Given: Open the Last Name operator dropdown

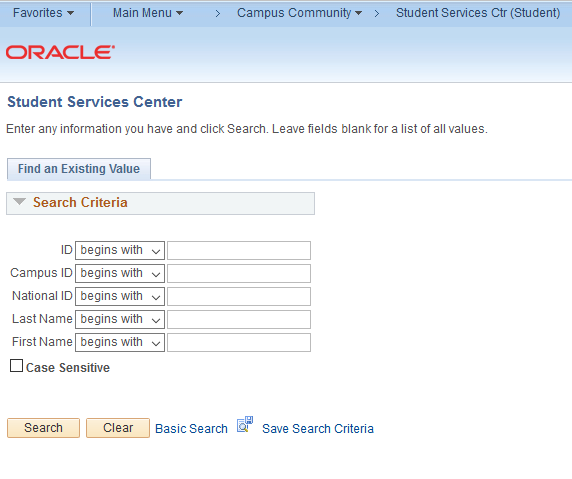Looking at the screenshot, I should [x=120, y=319].
